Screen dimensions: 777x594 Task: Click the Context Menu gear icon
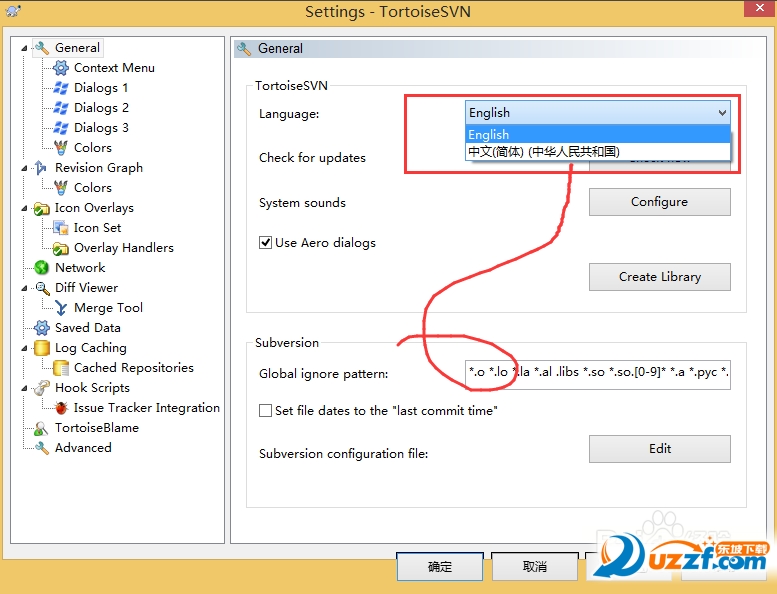(x=61, y=68)
